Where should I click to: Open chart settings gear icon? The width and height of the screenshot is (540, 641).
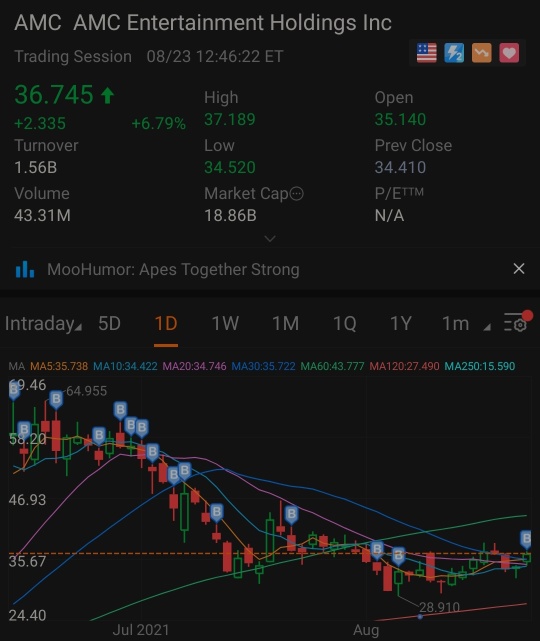point(517,323)
